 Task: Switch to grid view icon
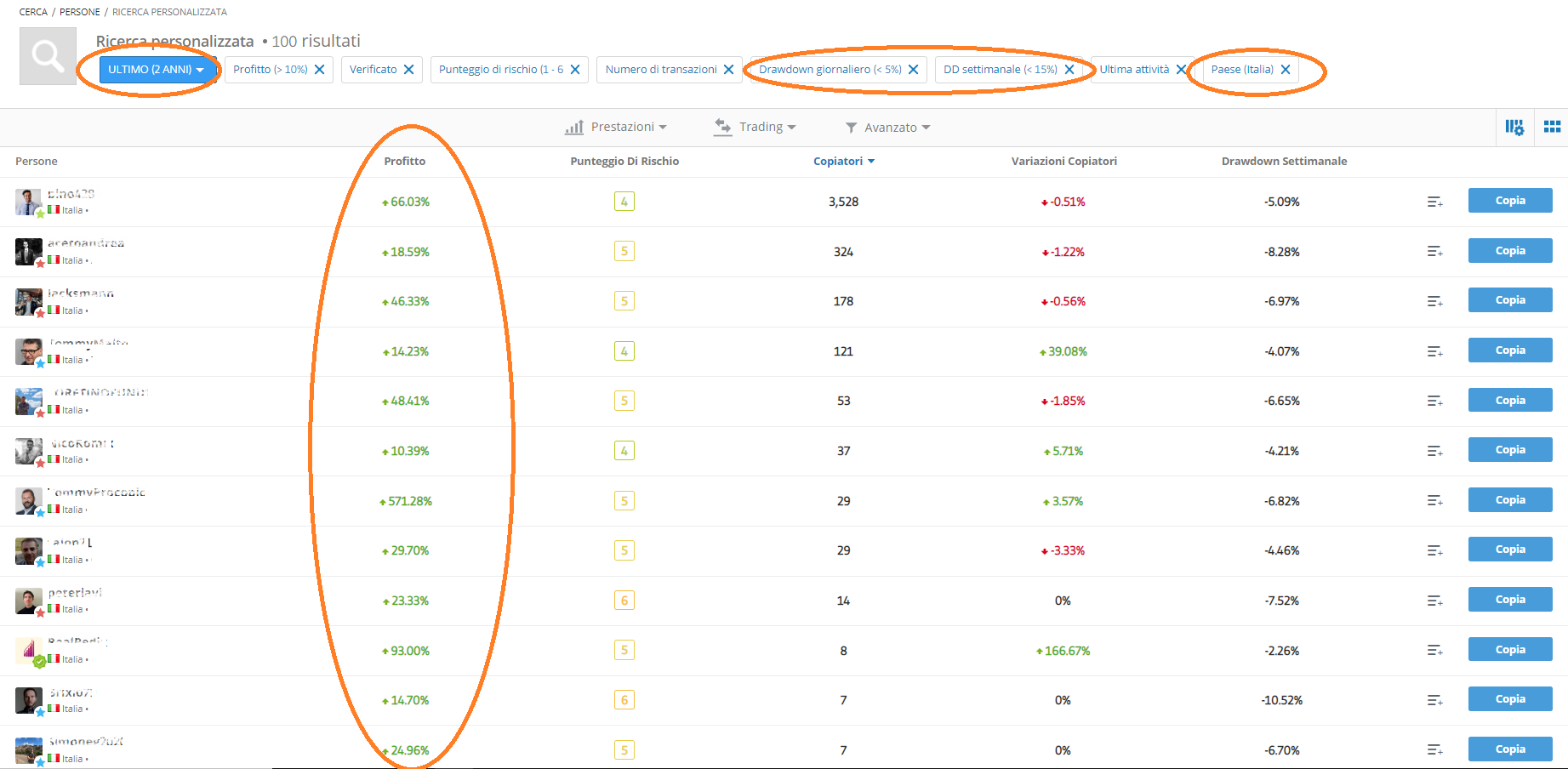1553,127
